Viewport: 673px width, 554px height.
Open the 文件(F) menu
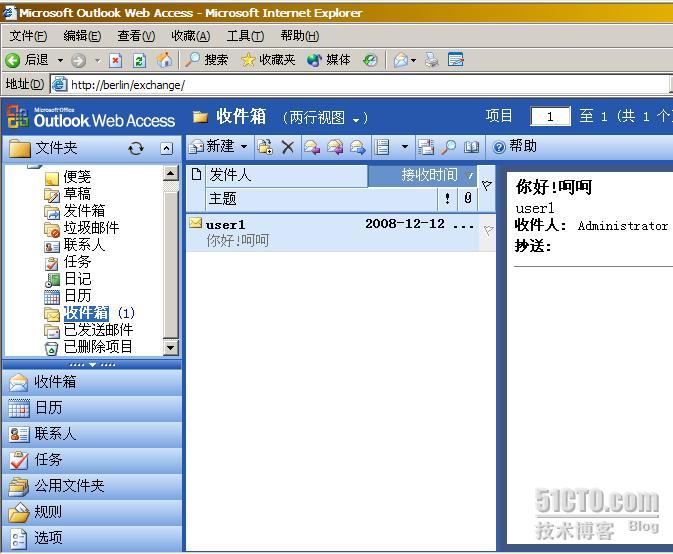(28, 36)
